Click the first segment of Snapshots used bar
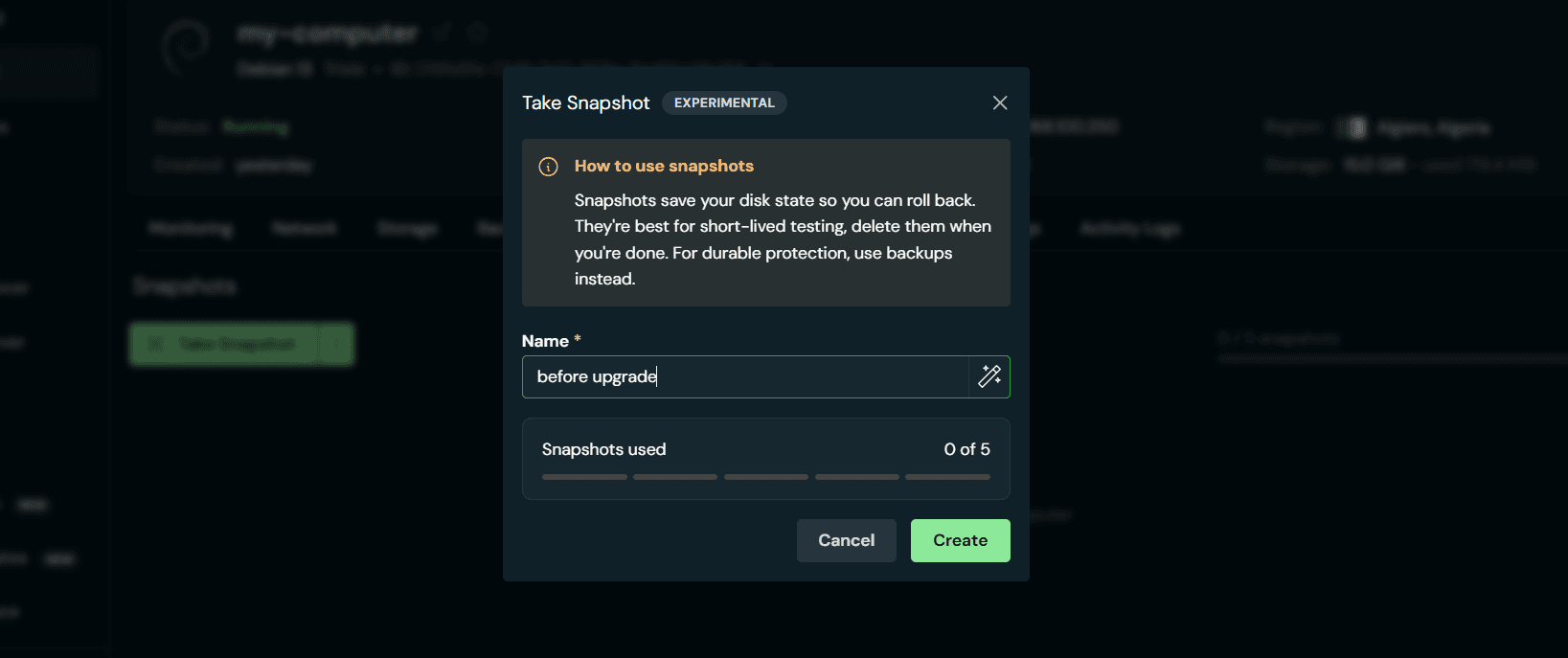Screen dimensions: 1568x658 (x=584, y=477)
